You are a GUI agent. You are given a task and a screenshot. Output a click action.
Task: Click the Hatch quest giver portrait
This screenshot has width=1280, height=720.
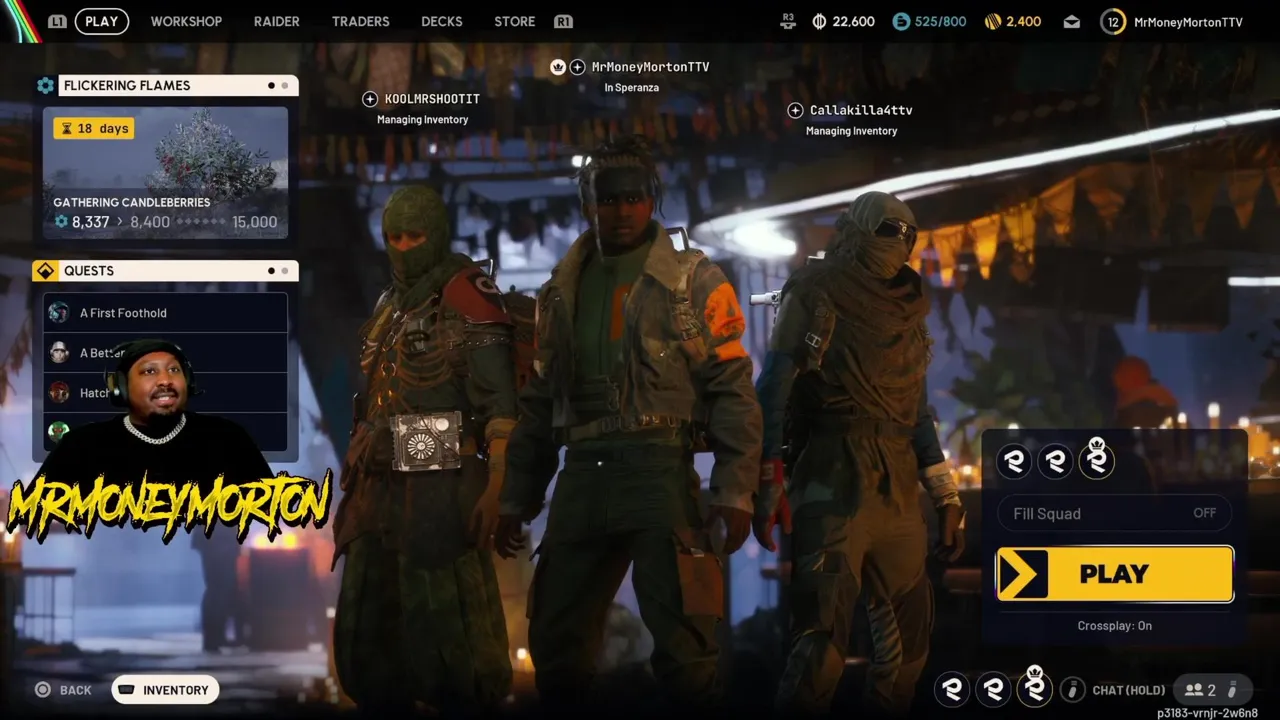[x=59, y=392]
